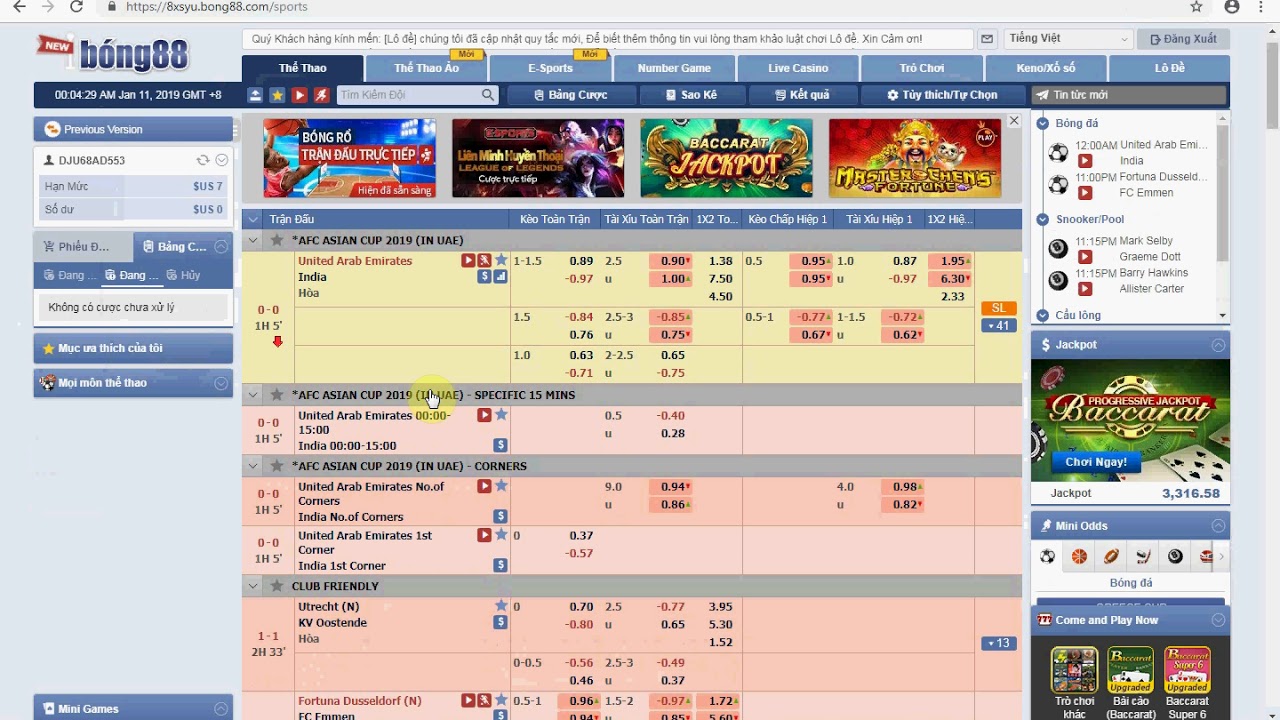
Task: Click the live stream icon in the toolbar
Action: pyautogui.click(x=299, y=95)
